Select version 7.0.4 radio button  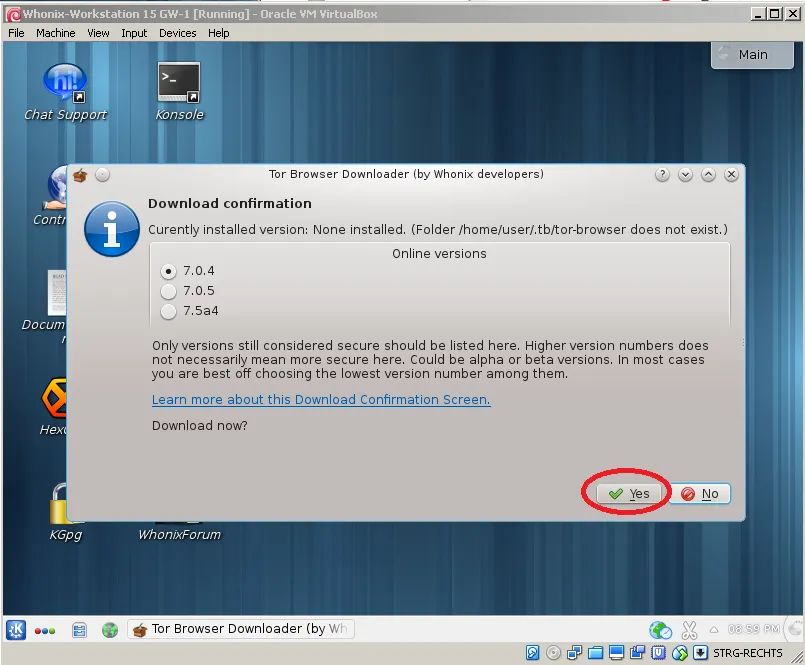tap(168, 271)
